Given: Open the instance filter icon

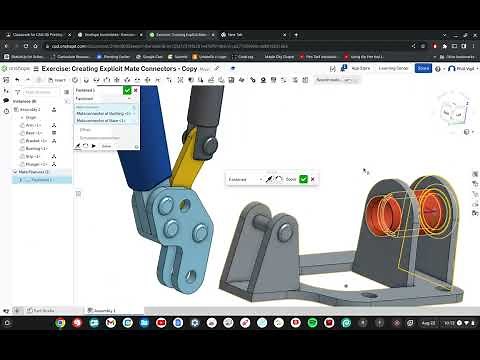Looking at the screenshot, I should [18, 92].
